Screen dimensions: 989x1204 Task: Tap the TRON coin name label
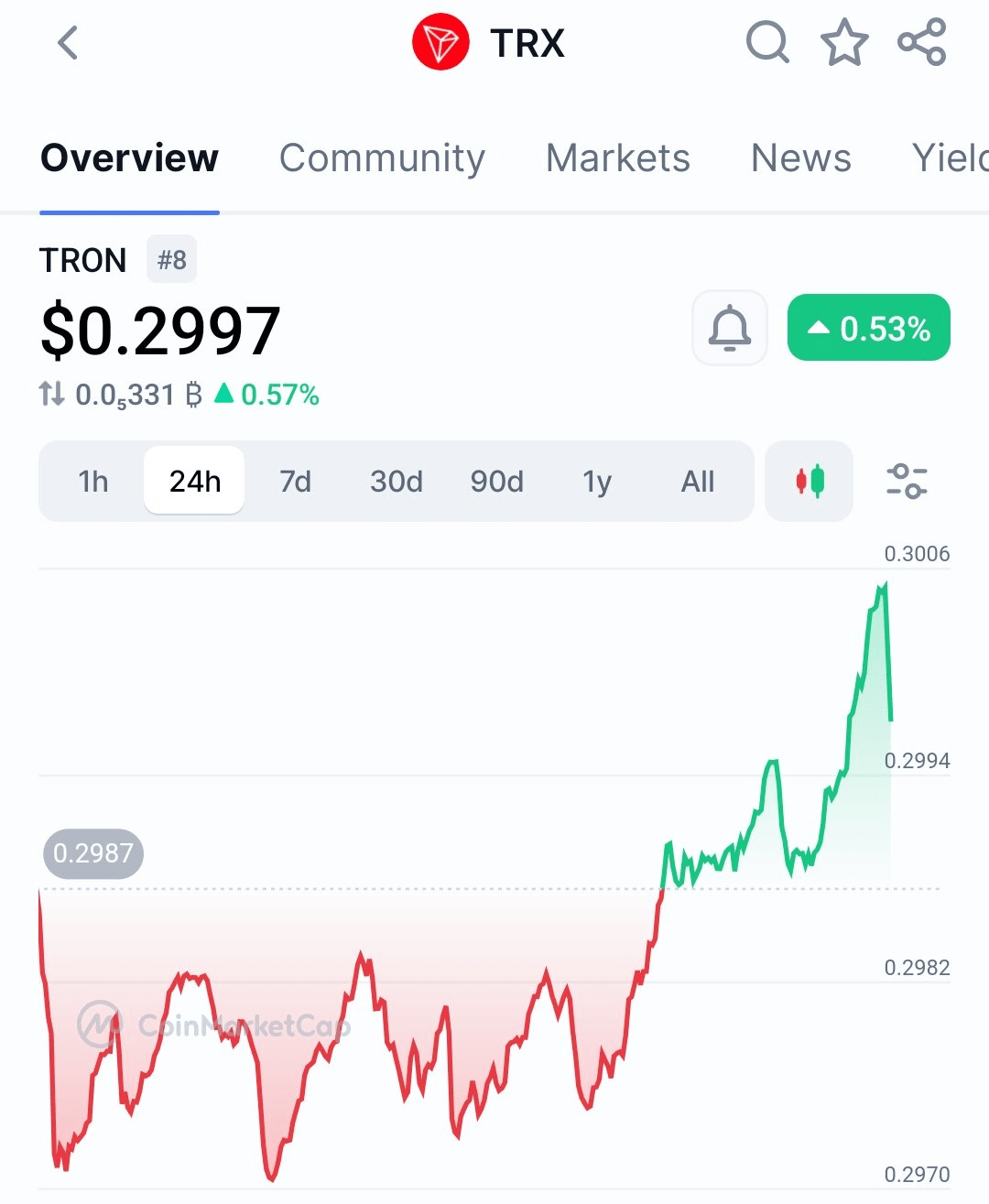83,260
